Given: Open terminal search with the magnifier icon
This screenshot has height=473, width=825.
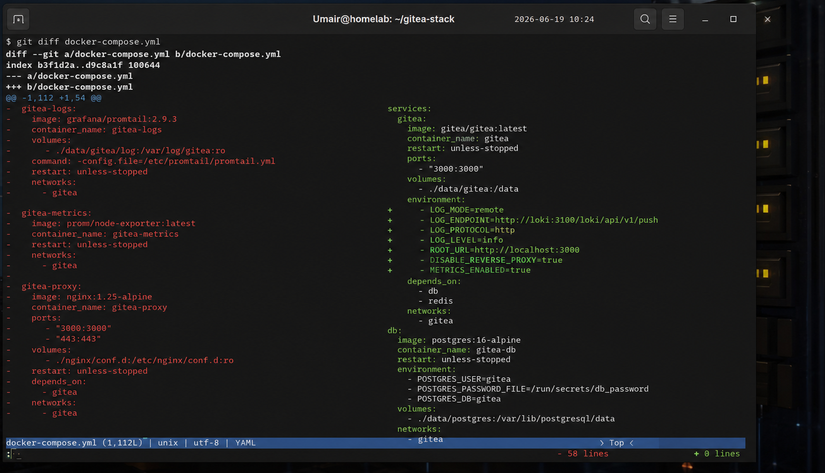Looking at the screenshot, I should (645, 19).
